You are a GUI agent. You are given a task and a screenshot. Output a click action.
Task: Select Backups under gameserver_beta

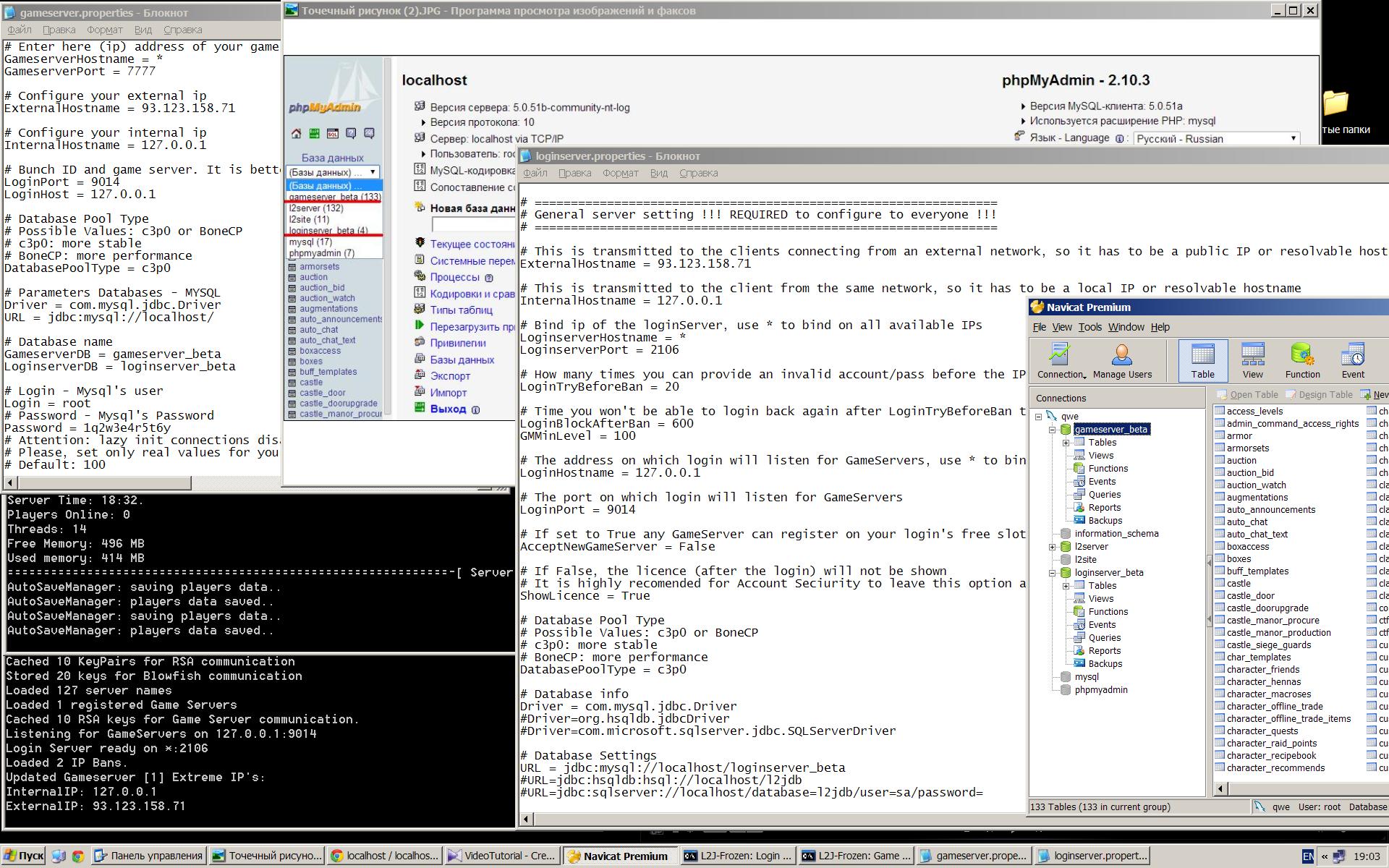pos(1105,521)
